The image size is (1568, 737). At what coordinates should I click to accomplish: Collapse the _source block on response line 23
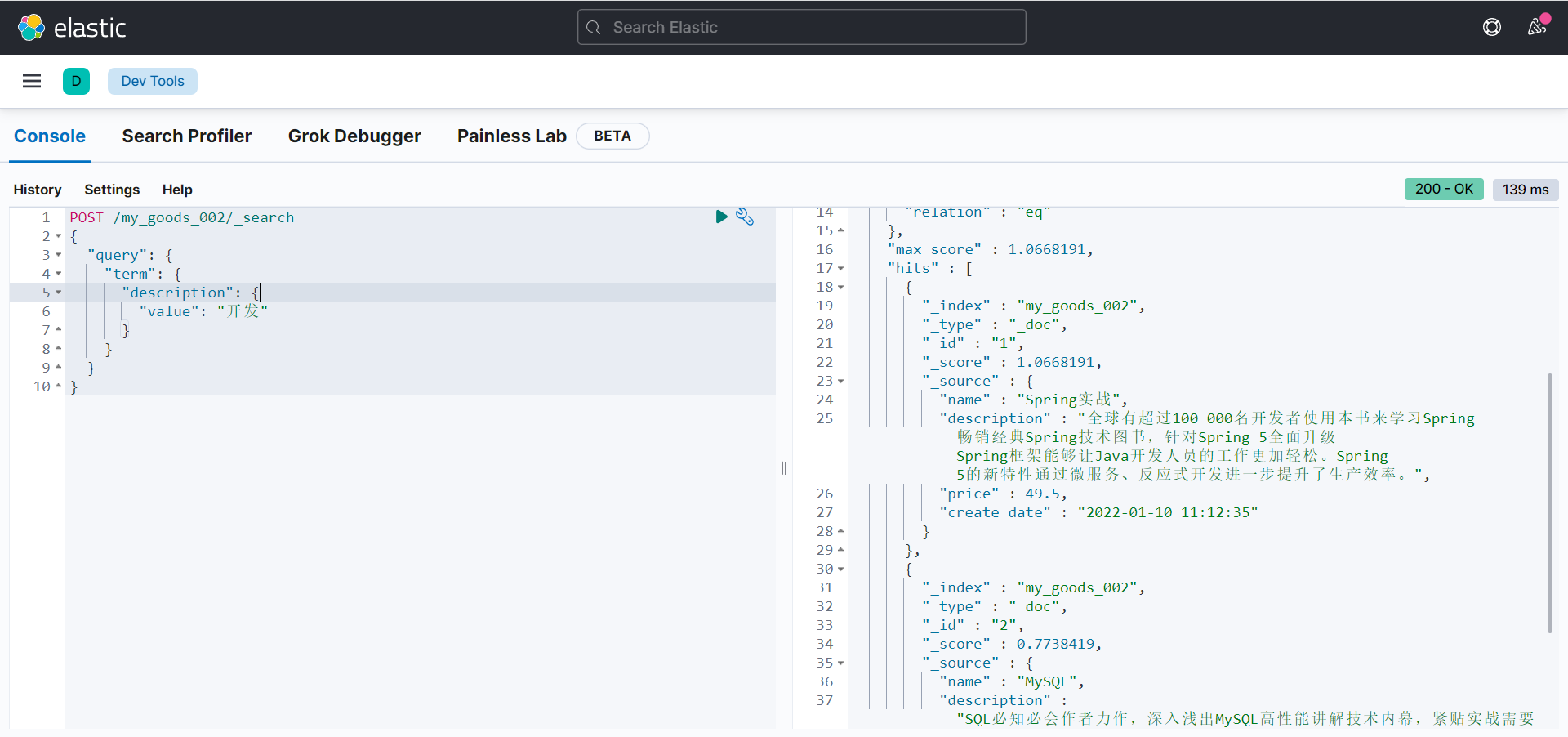coord(840,381)
